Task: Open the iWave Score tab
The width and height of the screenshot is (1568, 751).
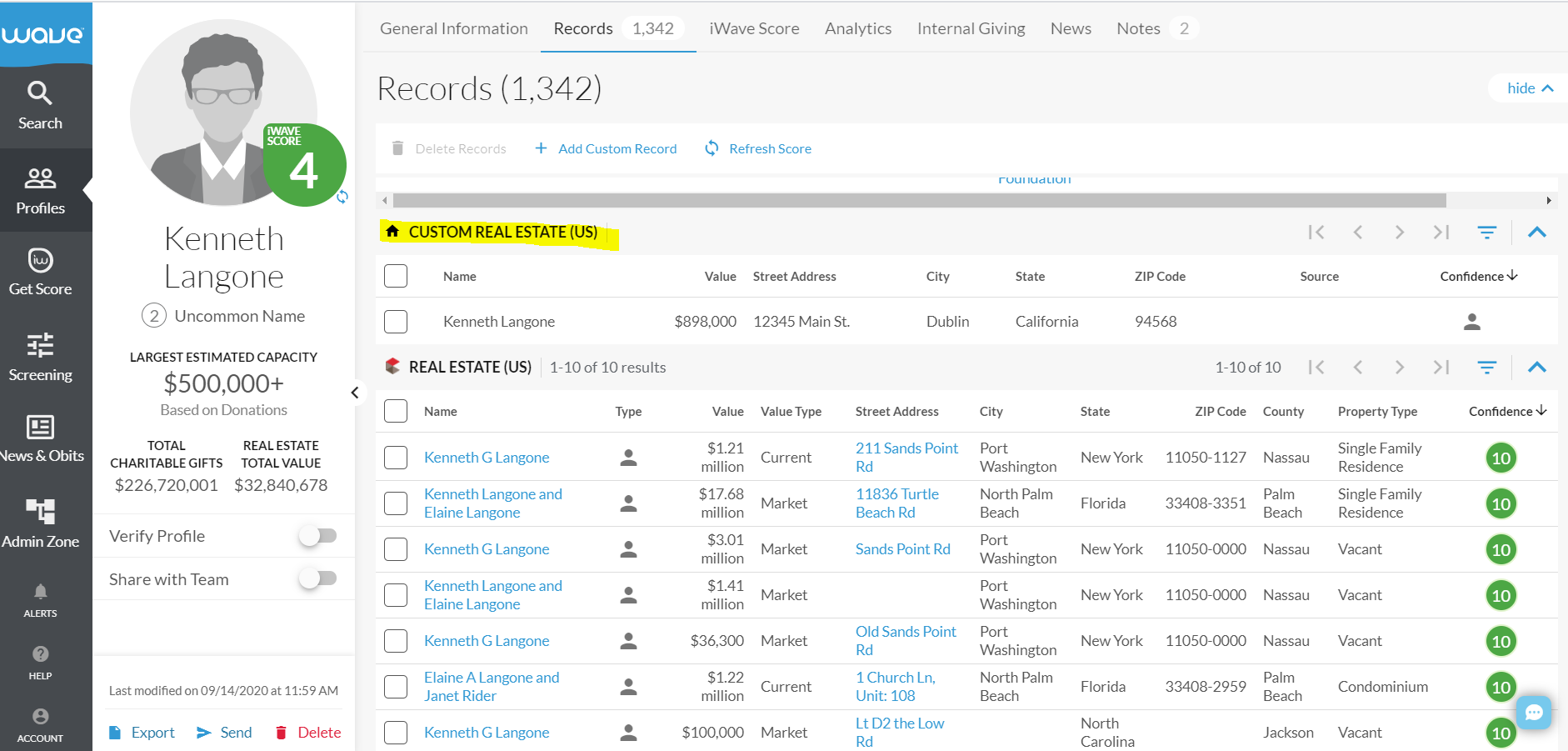Action: [754, 28]
